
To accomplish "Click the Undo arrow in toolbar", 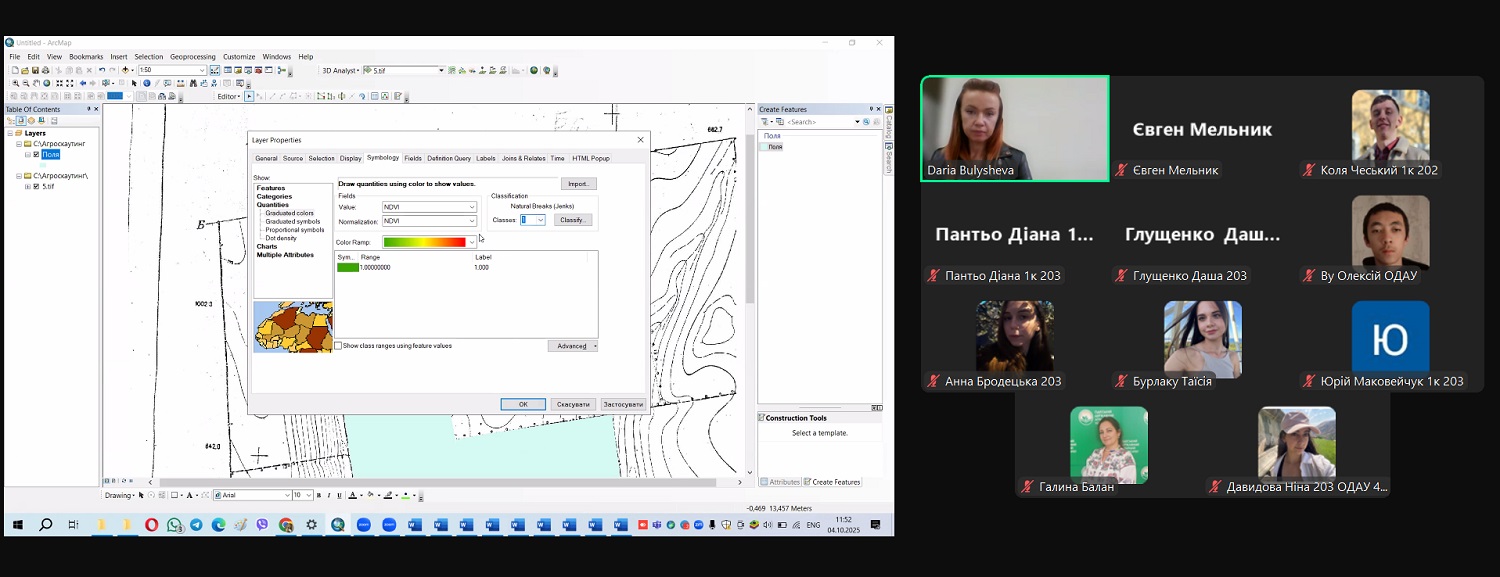I will [x=101, y=70].
